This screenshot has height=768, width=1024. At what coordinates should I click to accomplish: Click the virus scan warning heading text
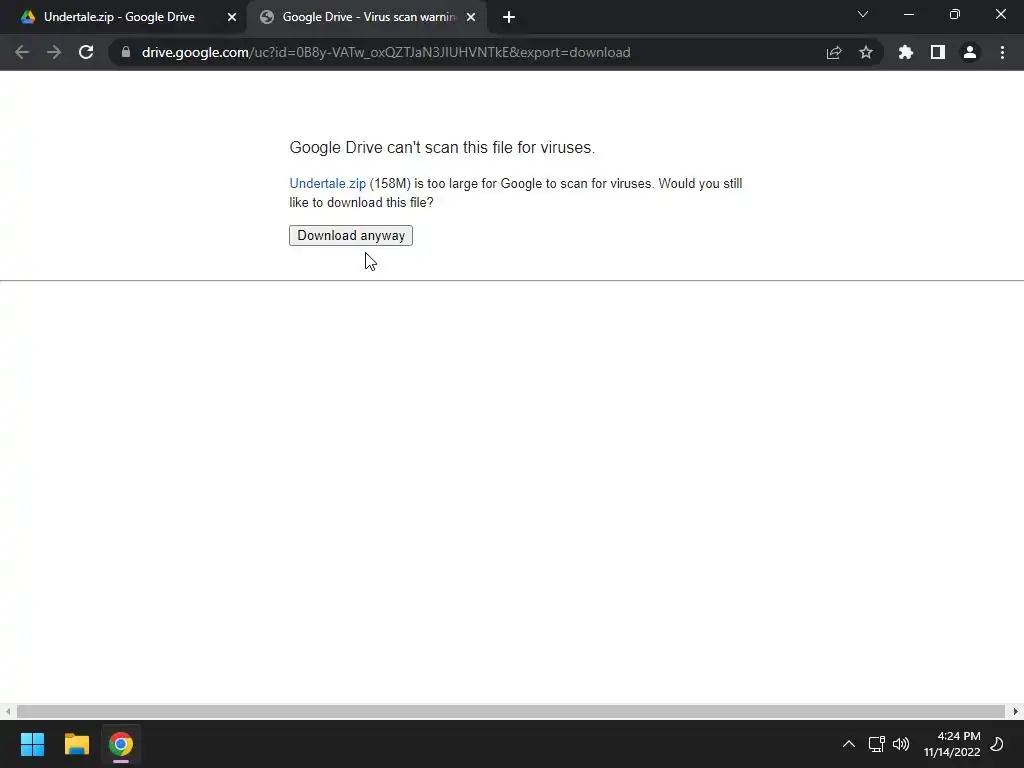coord(442,148)
